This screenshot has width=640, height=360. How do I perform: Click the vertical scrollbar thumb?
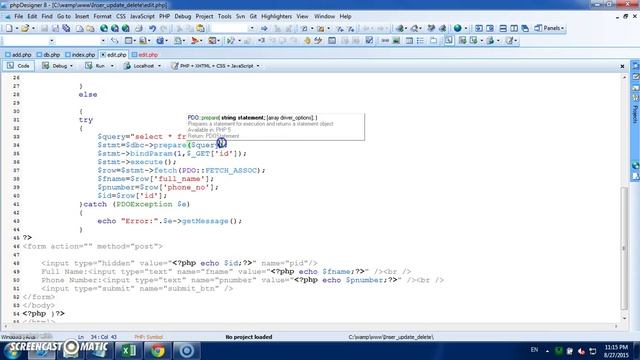pyautogui.click(x=624, y=247)
